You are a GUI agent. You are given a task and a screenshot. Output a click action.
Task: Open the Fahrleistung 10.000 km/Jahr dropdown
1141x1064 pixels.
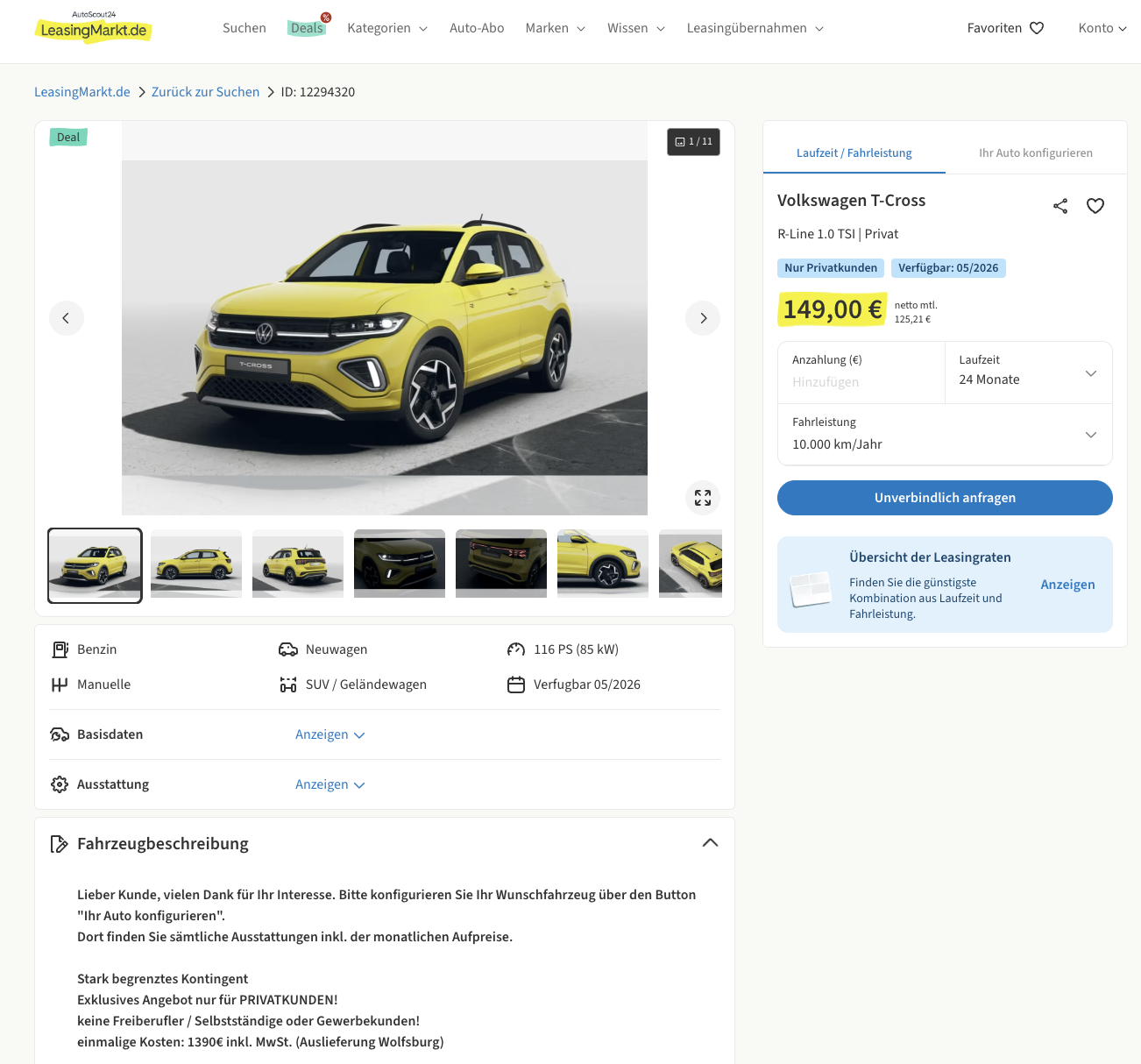click(x=945, y=435)
